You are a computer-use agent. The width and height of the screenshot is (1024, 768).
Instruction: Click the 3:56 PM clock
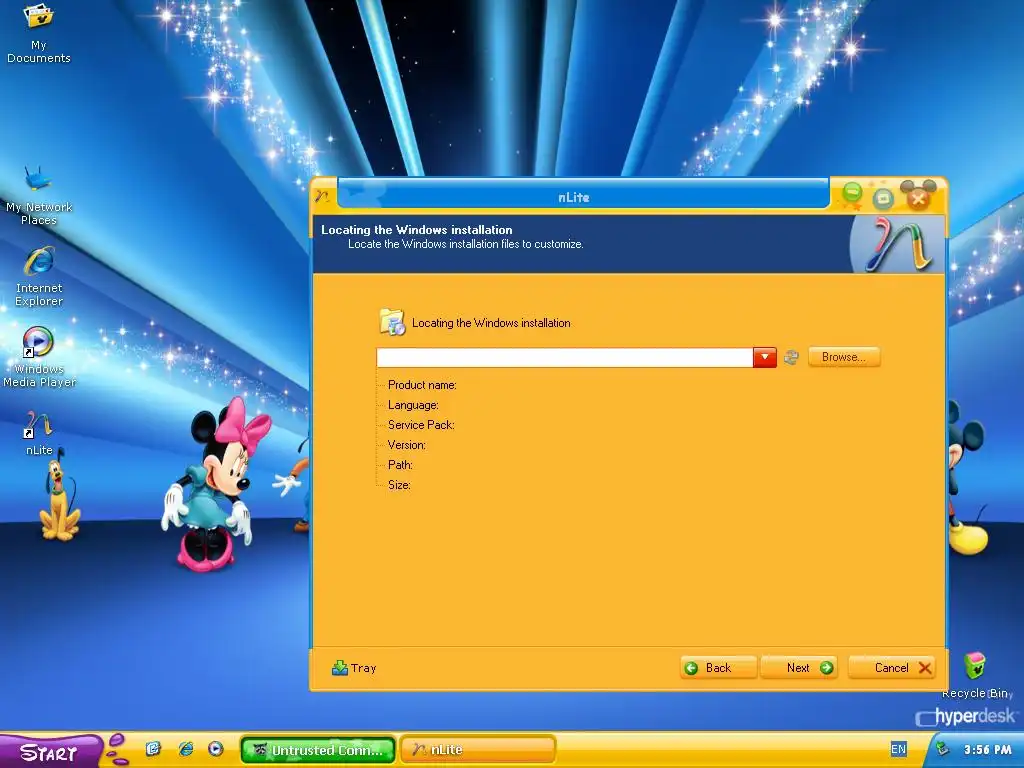click(987, 750)
